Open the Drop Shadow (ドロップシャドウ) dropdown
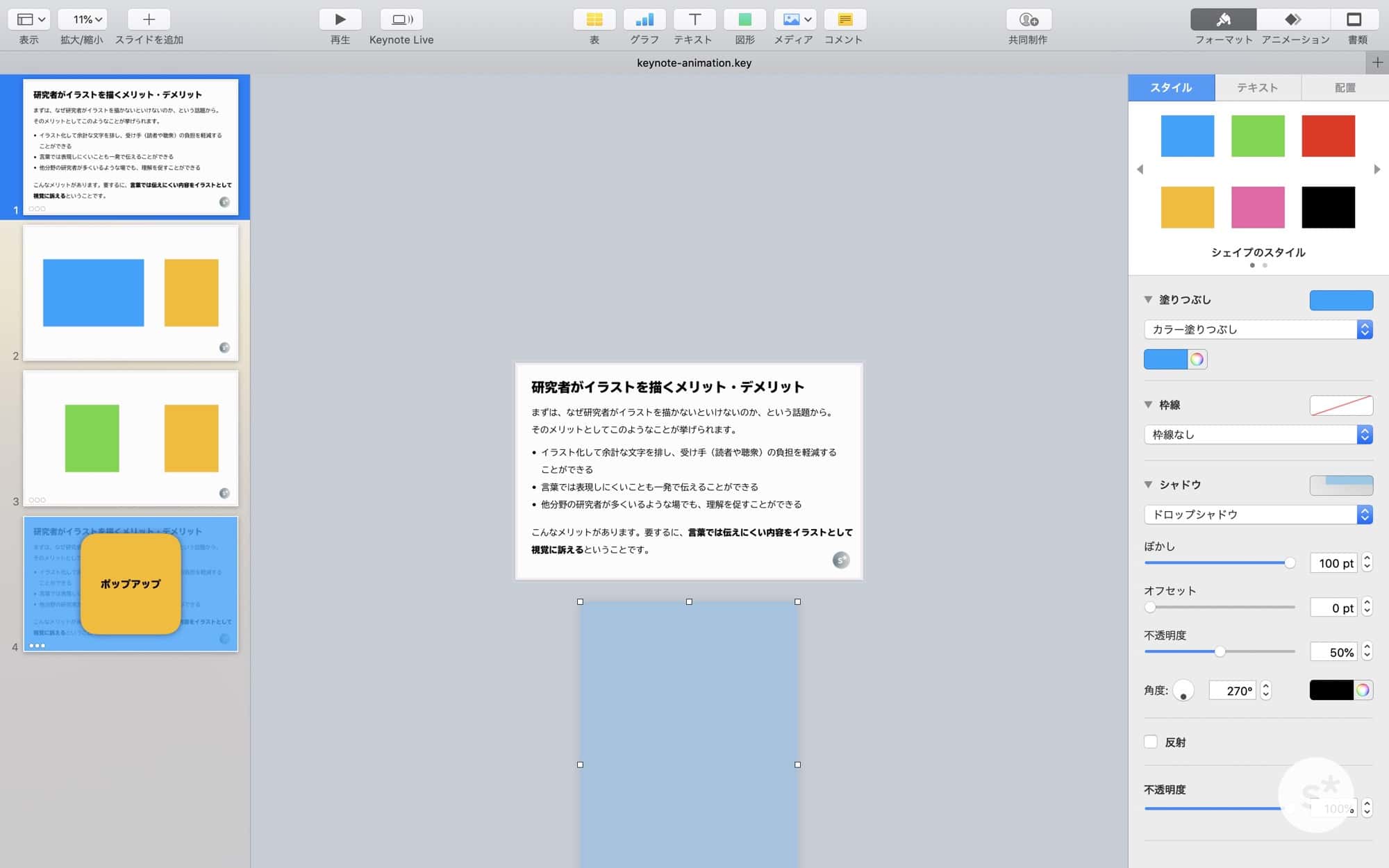Image resolution: width=1389 pixels, height=868 pixels. 1258,515
